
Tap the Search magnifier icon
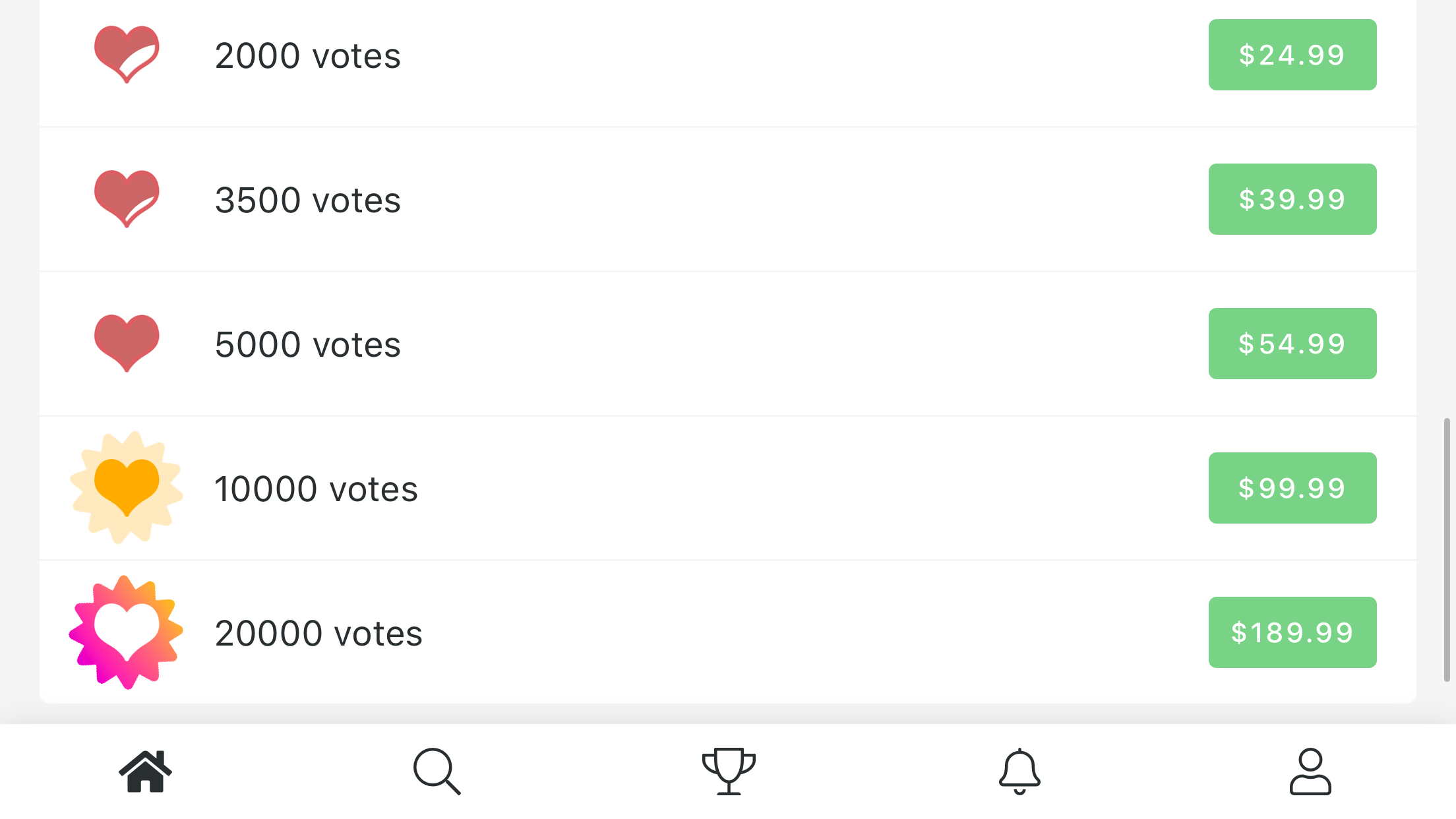[437, 771]
